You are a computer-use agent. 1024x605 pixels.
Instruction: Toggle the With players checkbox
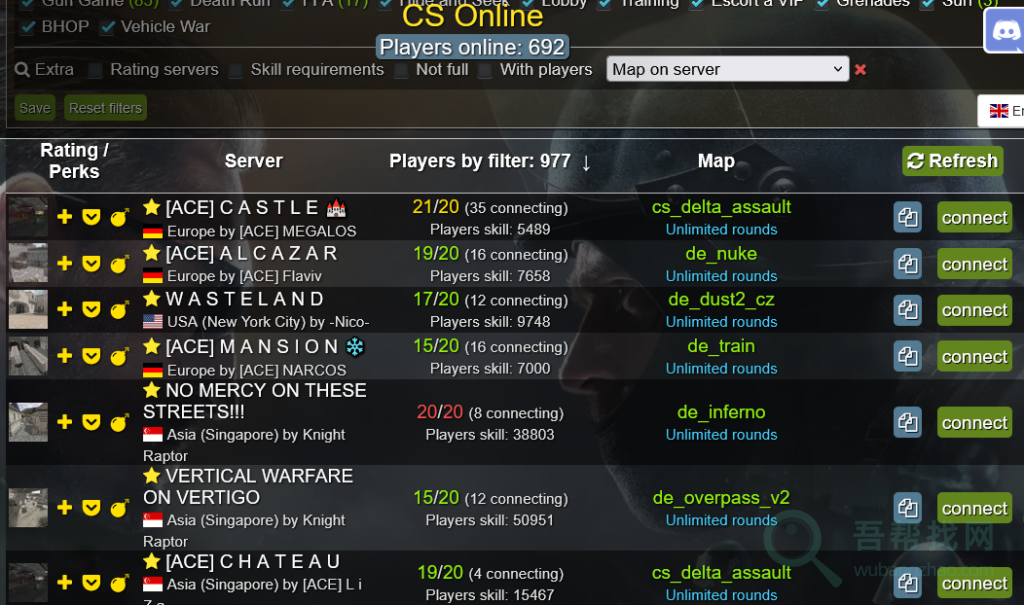pos(485,70)
